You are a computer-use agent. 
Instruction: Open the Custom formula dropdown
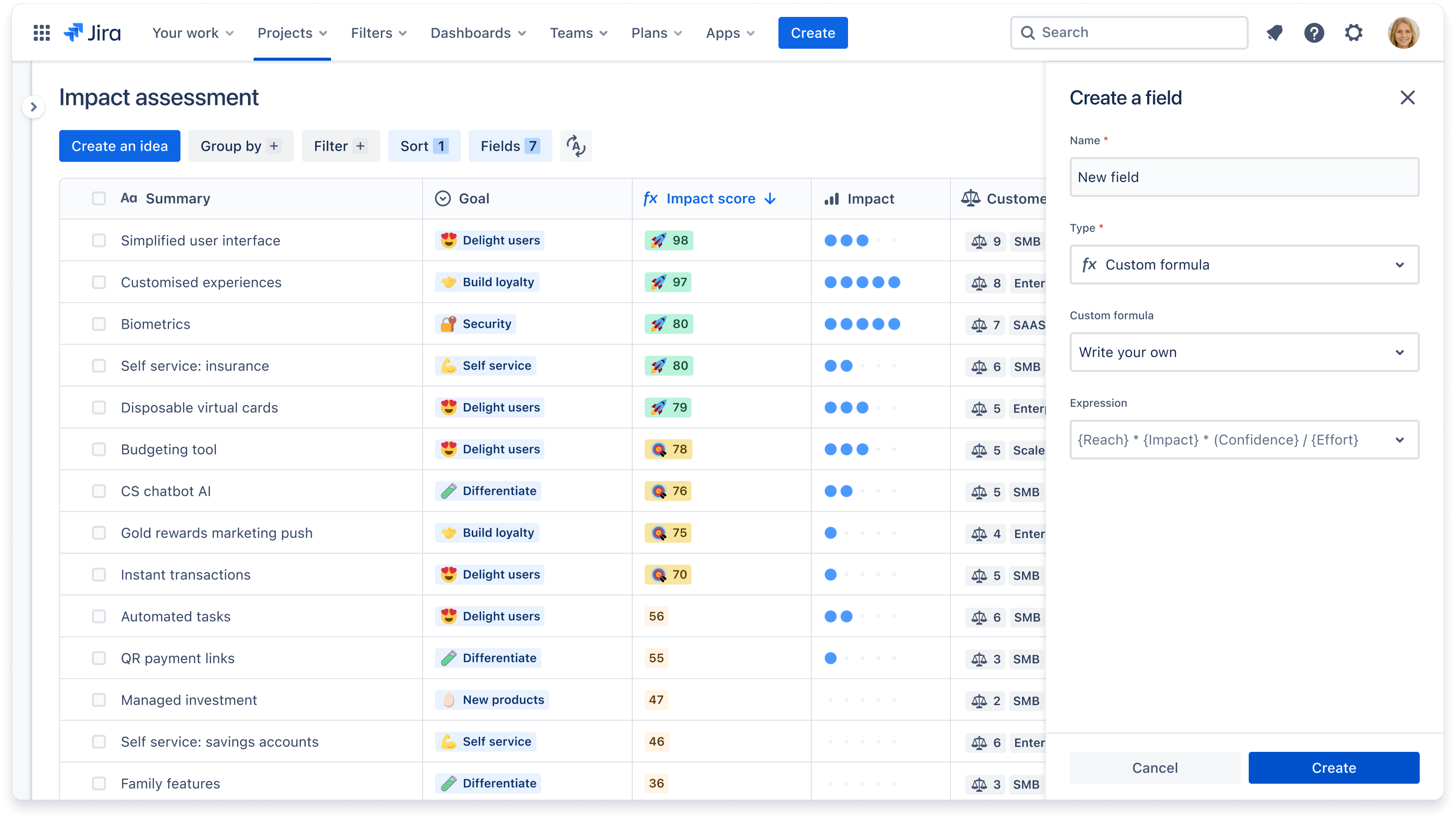[x=1243, y=351]
